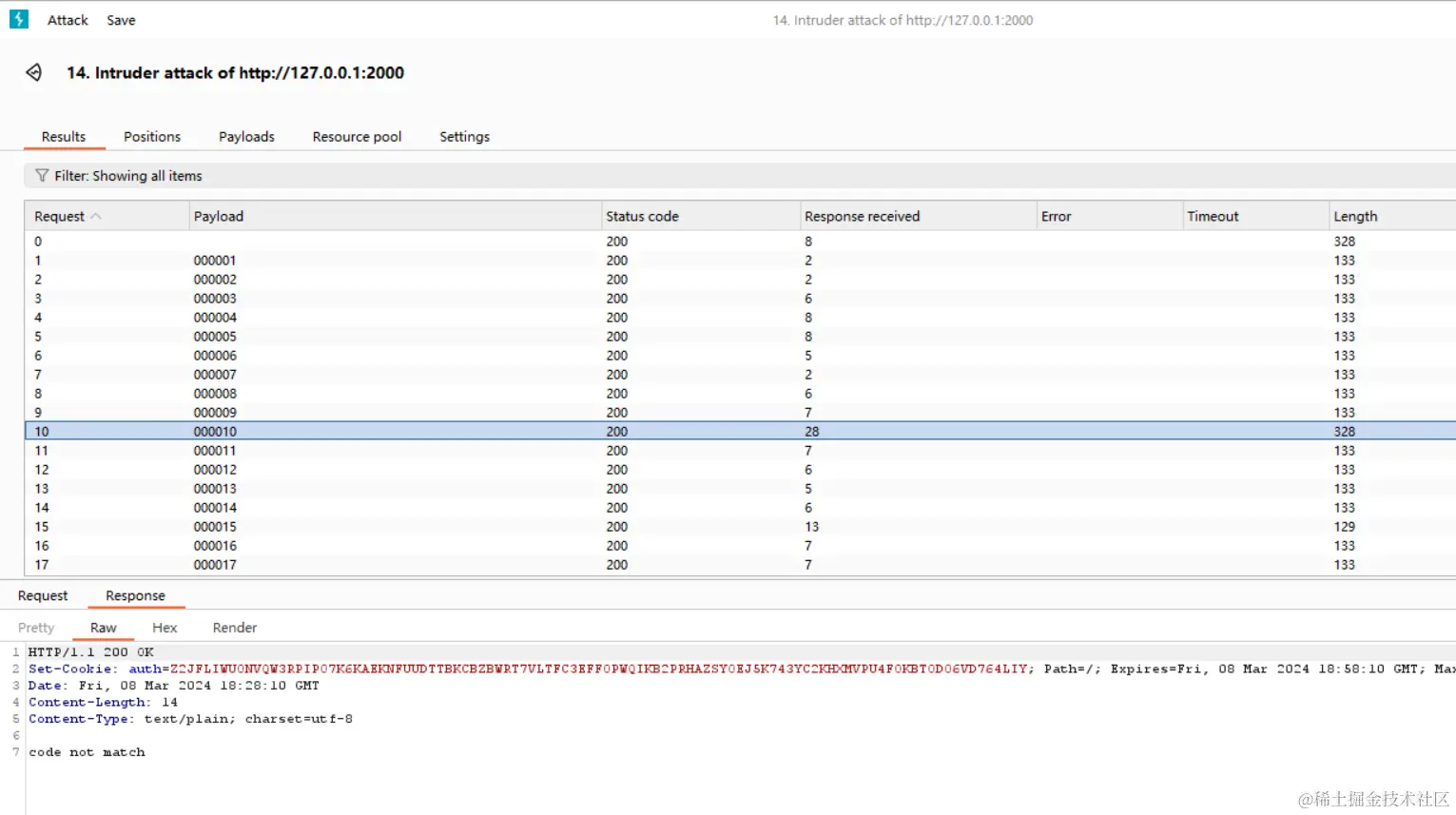The image size is (1456, 815).
Task: Click the filter funnel icon
Action: click(x=42, y=175)
